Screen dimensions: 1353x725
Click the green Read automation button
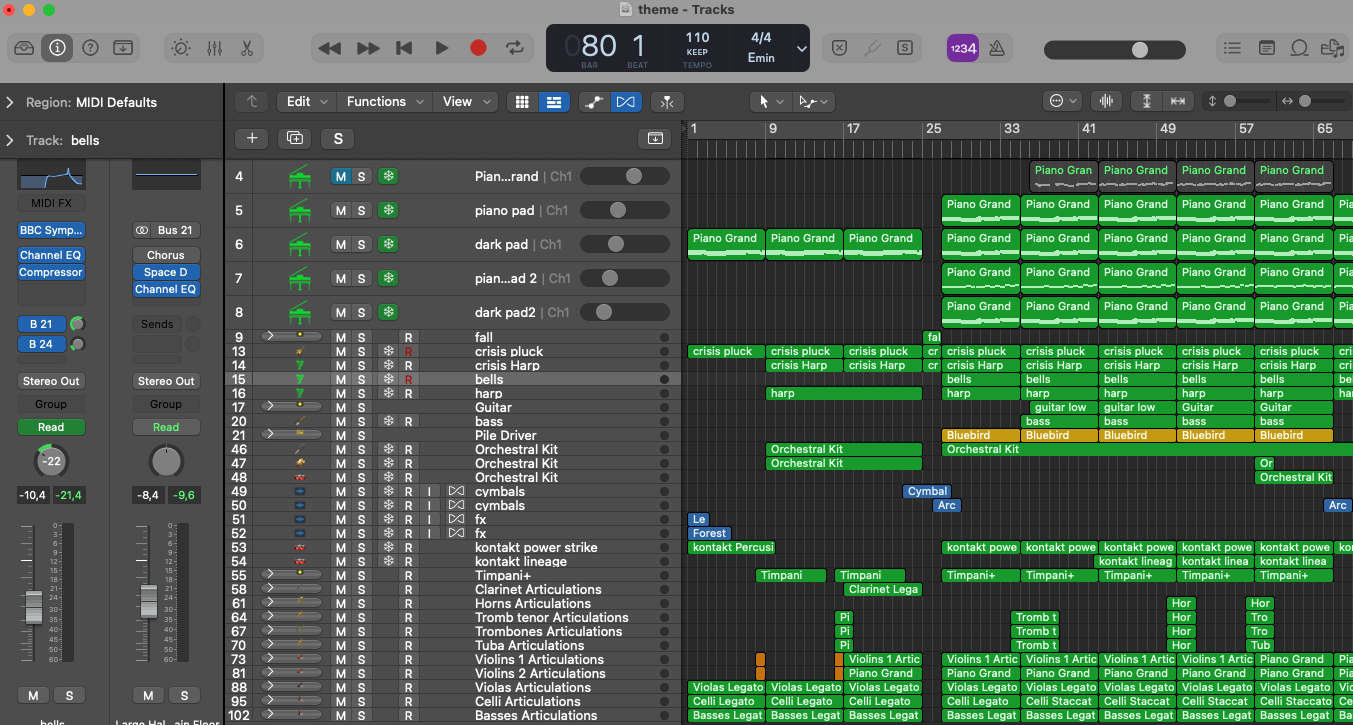tap(51, 427)
